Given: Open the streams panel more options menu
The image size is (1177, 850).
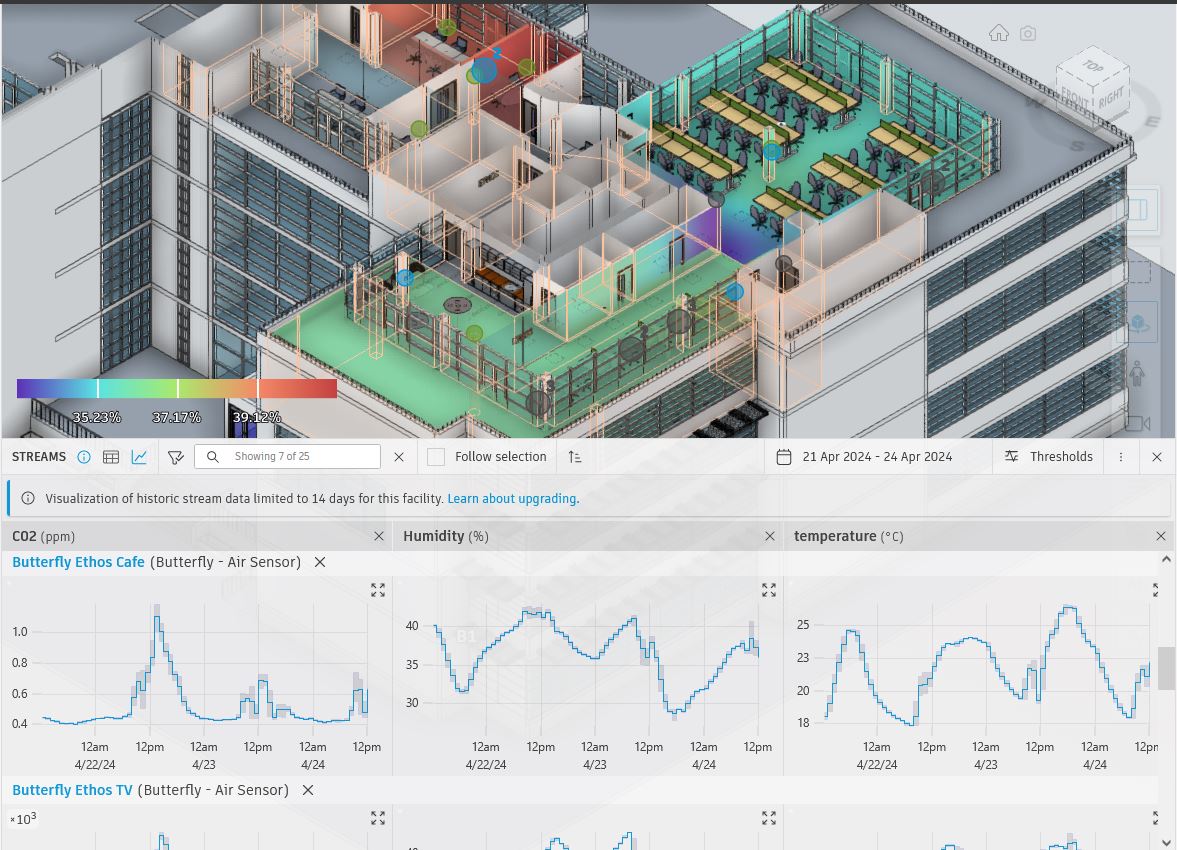Looking at the screenshot, I should point(1121,457).
